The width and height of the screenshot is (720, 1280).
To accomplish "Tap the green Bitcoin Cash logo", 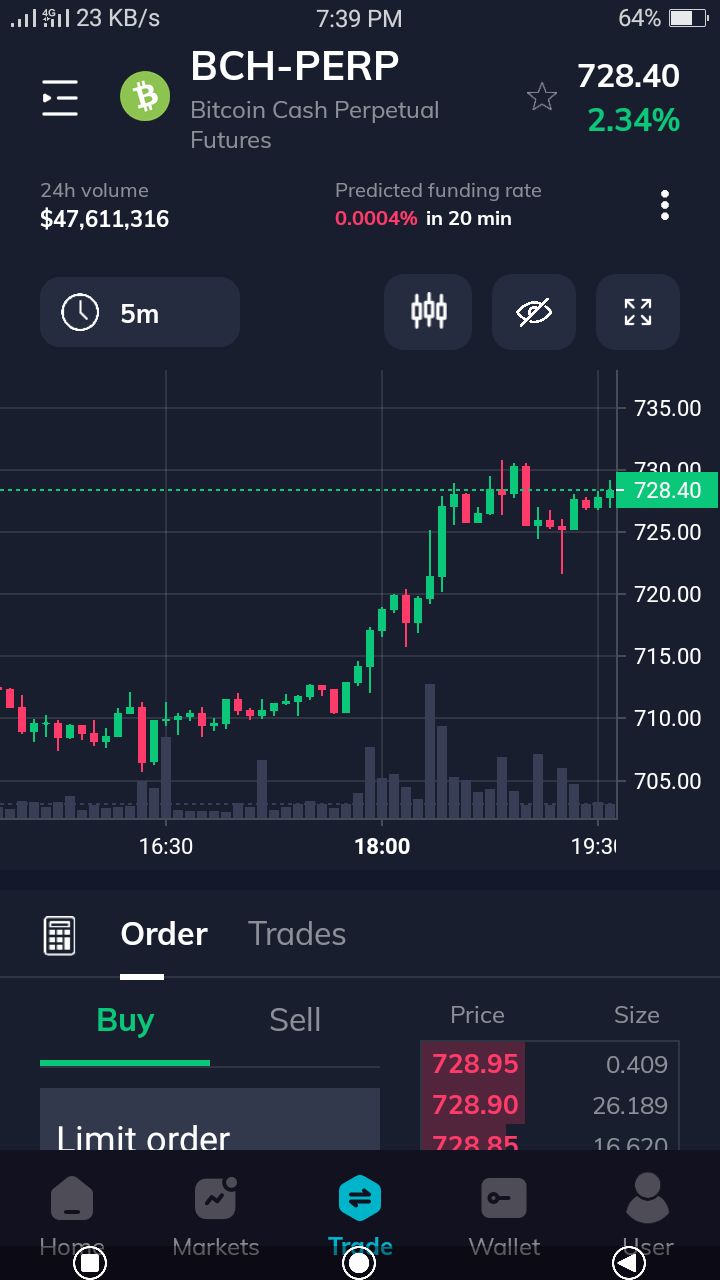I will (146, 96).
